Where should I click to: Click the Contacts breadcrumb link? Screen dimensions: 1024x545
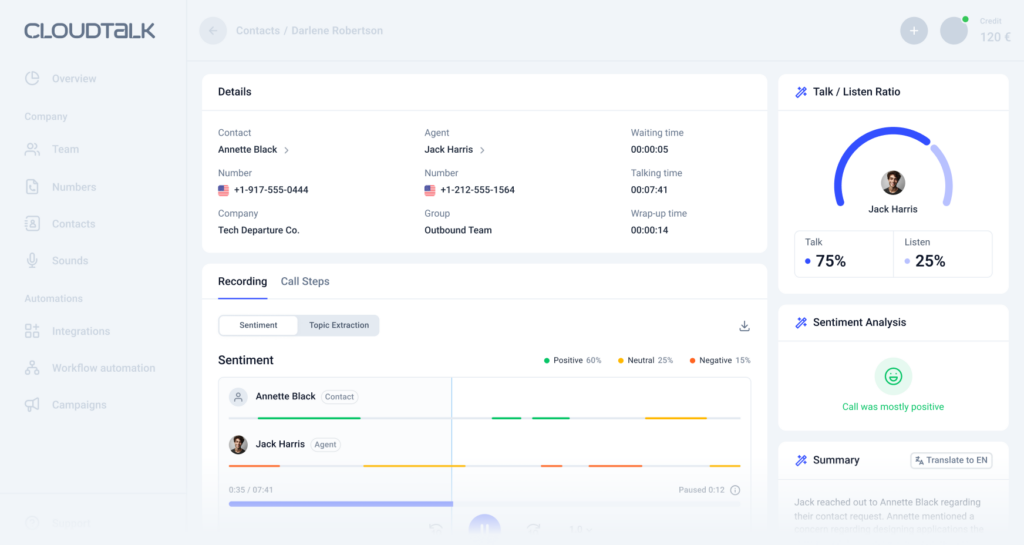pyautogui.click(x=257, y=31)
